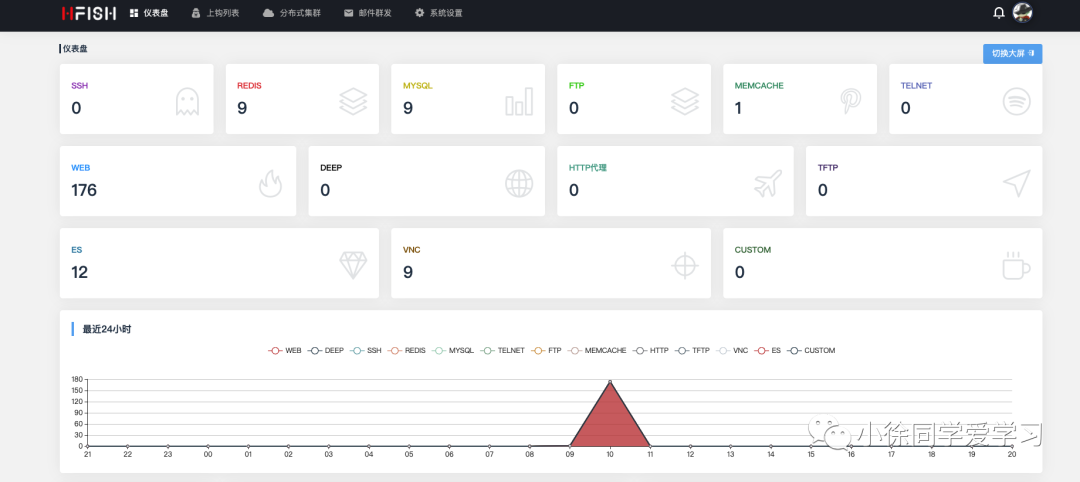Toggle the MYSQL series in chart legend
1080x482 pixels.
point(453,350)
